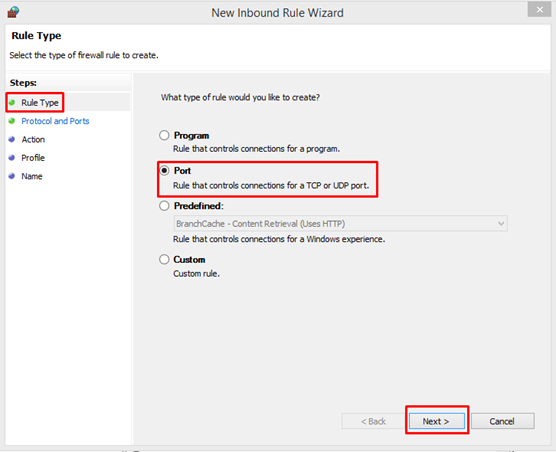556x452 pixels.
Task: Click the blue bullet beside Action
Action: [x=12, y=139]
